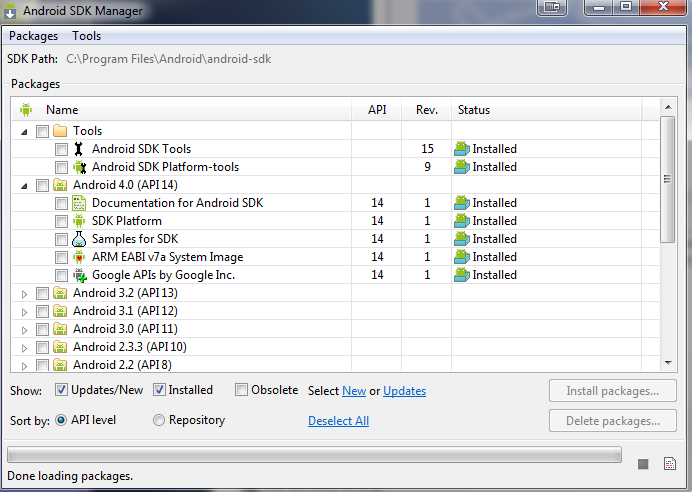Expand the Android 3.2 (API 13) group
This screenshot has height=492, width=692.
pos(25,294)
